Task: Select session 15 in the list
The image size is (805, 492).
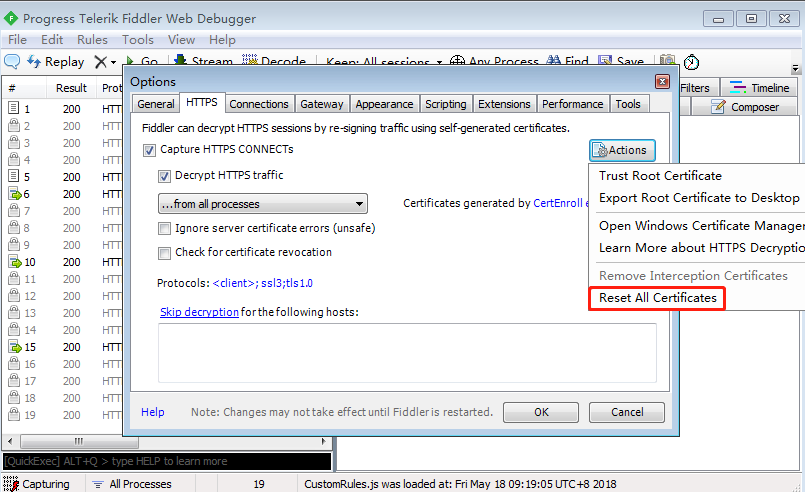Action: tap(64, 347)
